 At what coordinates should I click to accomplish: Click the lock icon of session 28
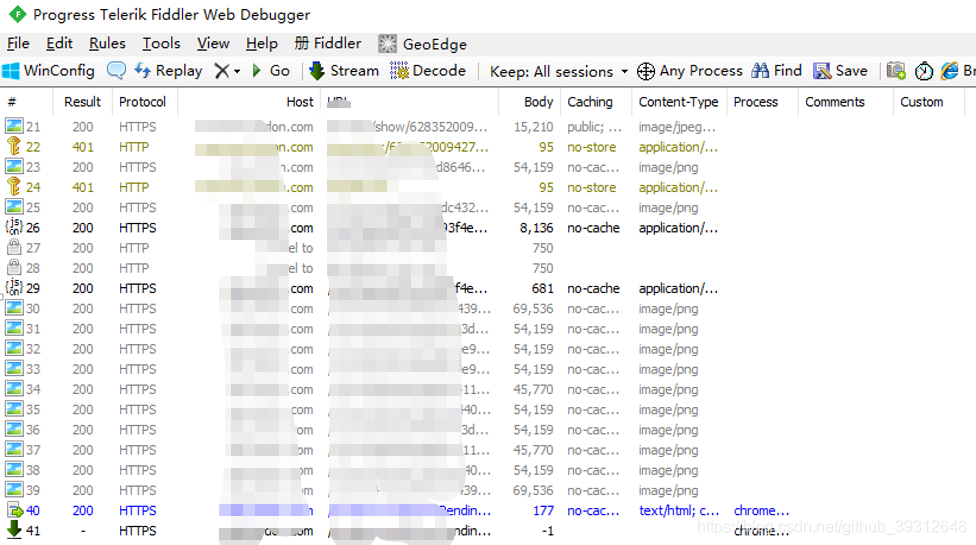[x=14, y=268]
